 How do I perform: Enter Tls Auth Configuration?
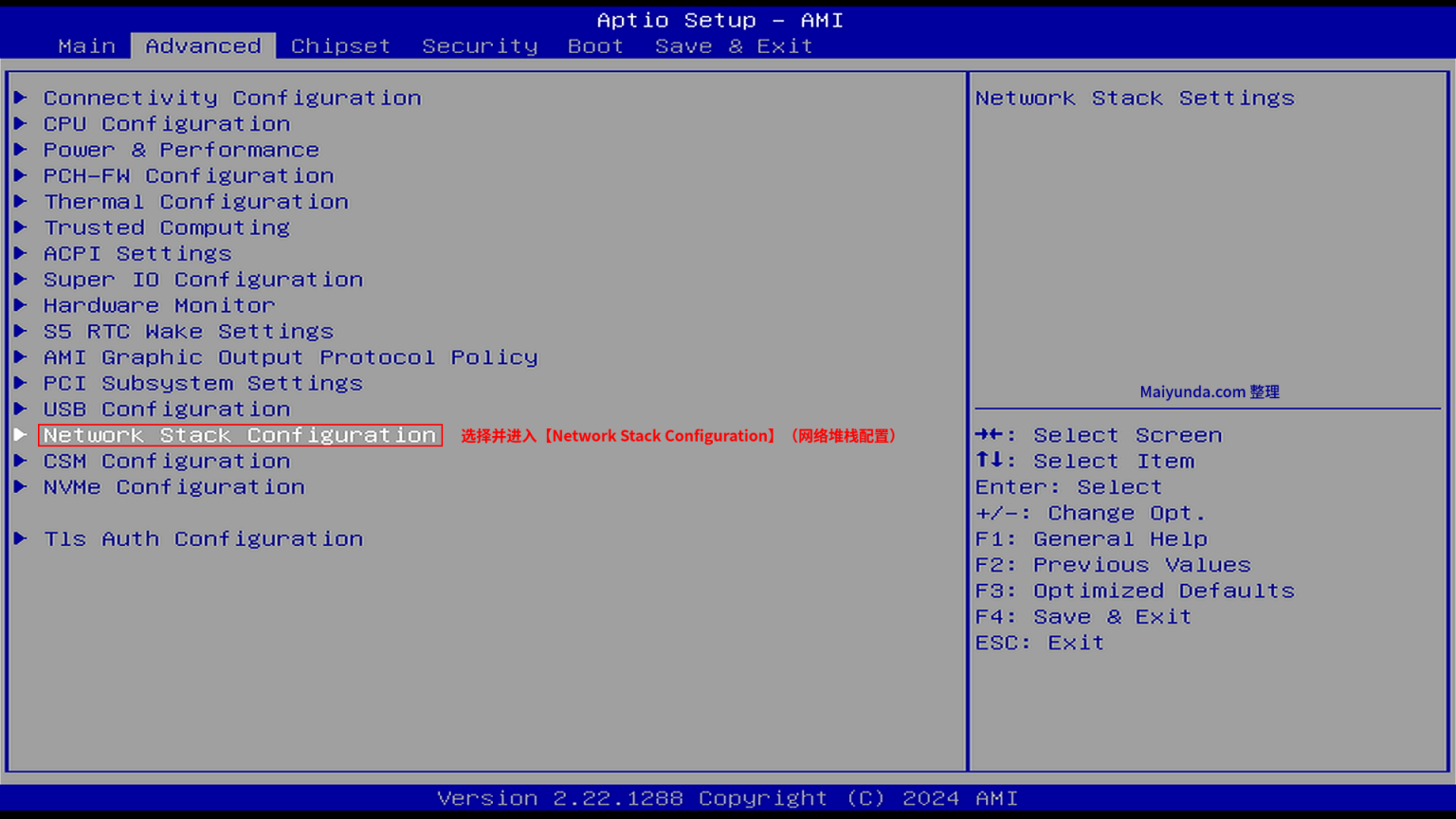(x=203, y=538)
